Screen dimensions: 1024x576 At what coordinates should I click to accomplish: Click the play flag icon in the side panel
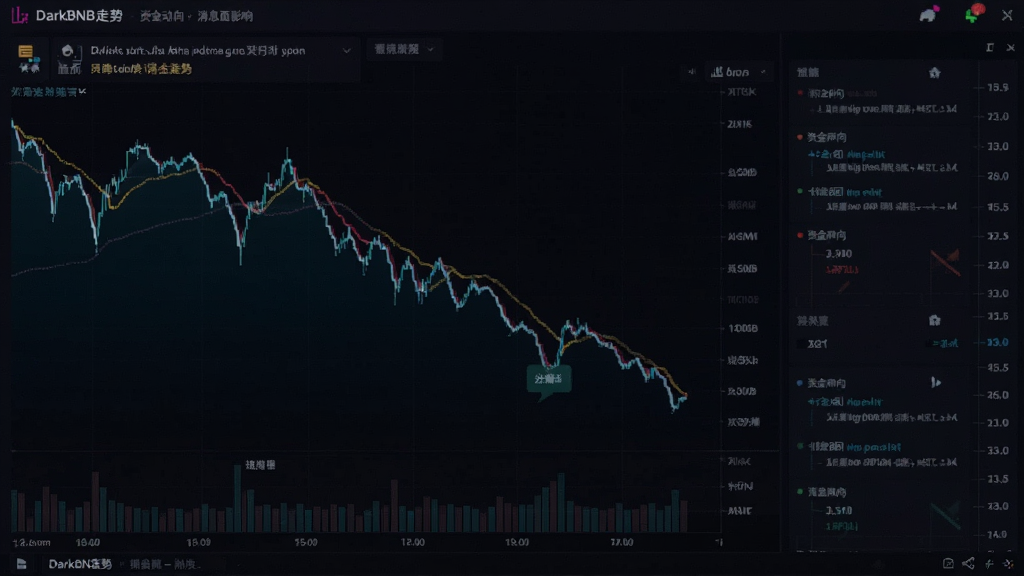click(936, 383)
